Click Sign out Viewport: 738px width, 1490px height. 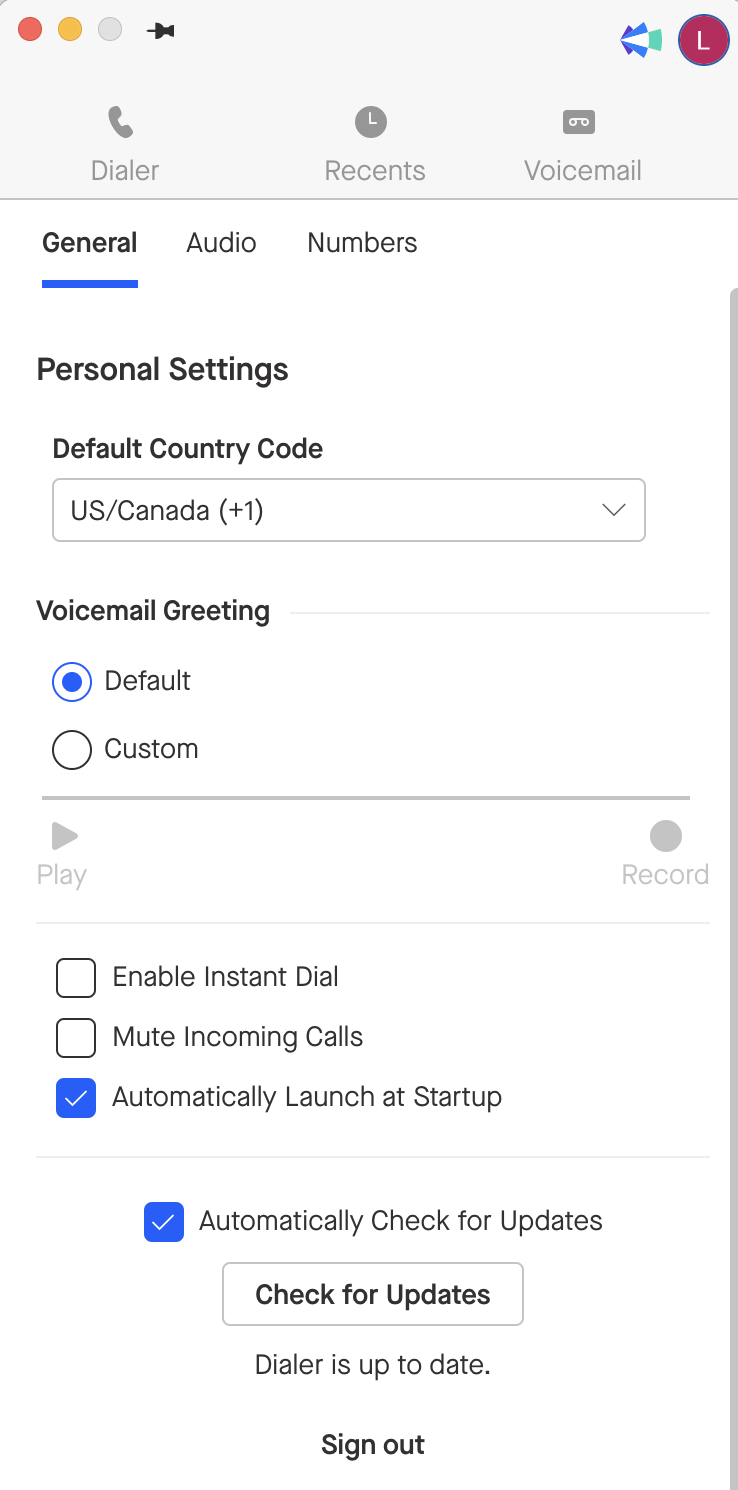[373, 1445]
